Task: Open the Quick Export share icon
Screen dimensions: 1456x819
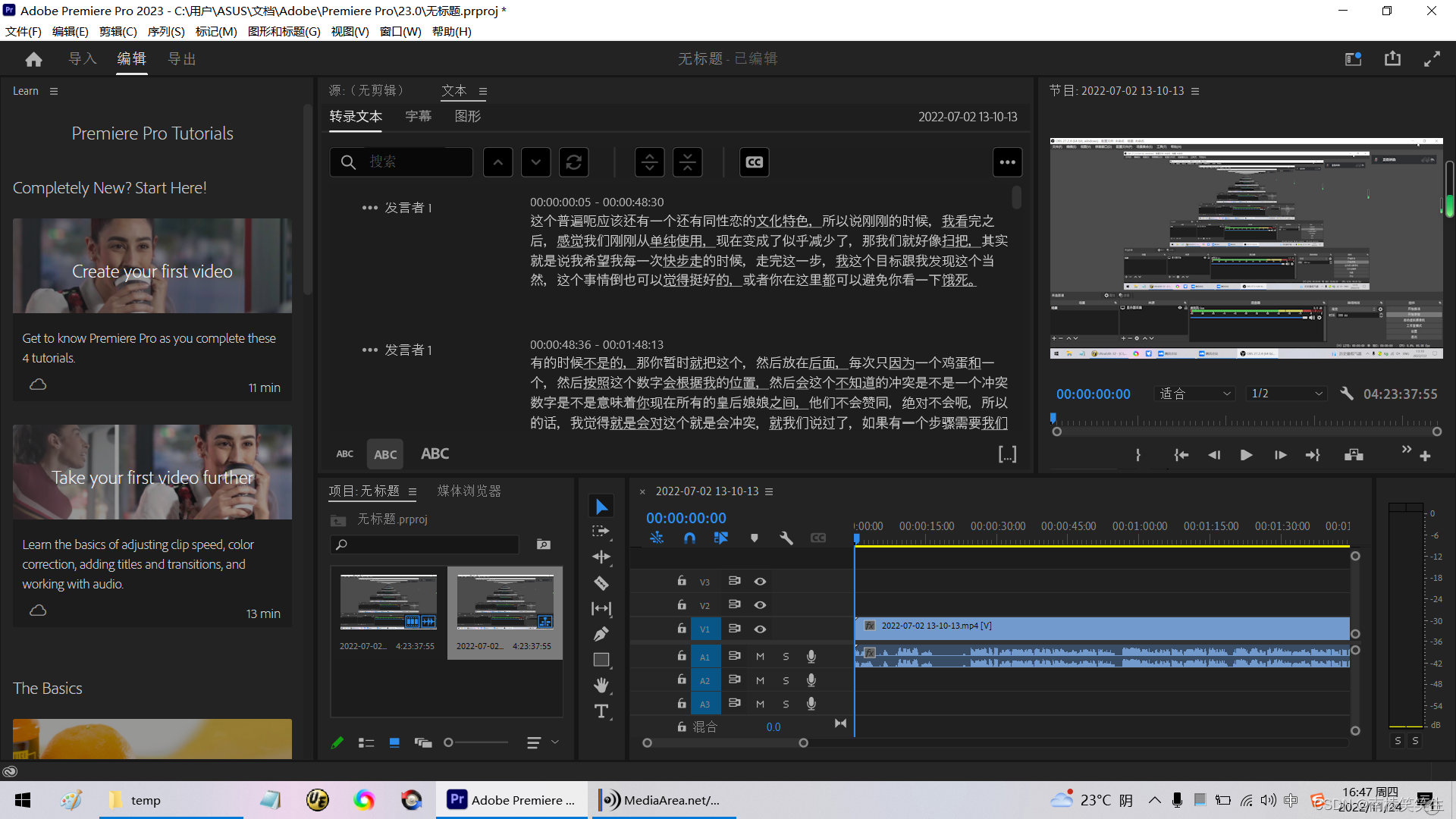Action: click(x=1392, y=58)
